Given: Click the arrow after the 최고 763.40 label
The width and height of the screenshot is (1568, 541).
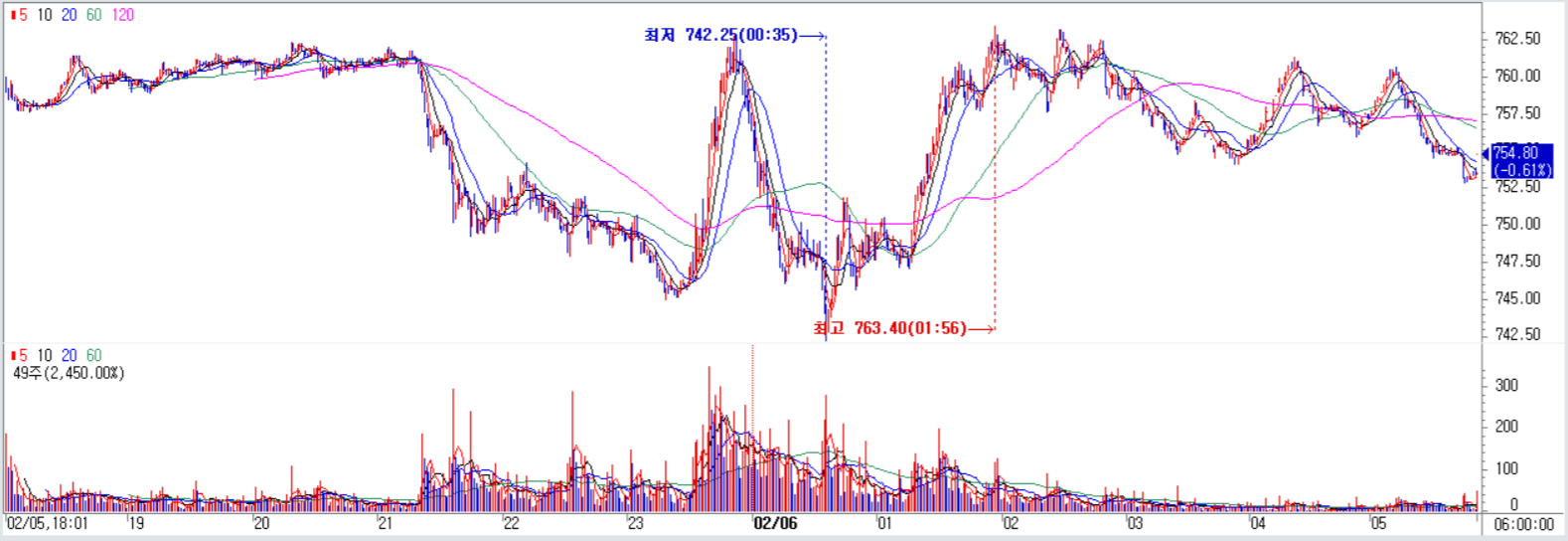Looking at the screenshot, I should [981, 328].
